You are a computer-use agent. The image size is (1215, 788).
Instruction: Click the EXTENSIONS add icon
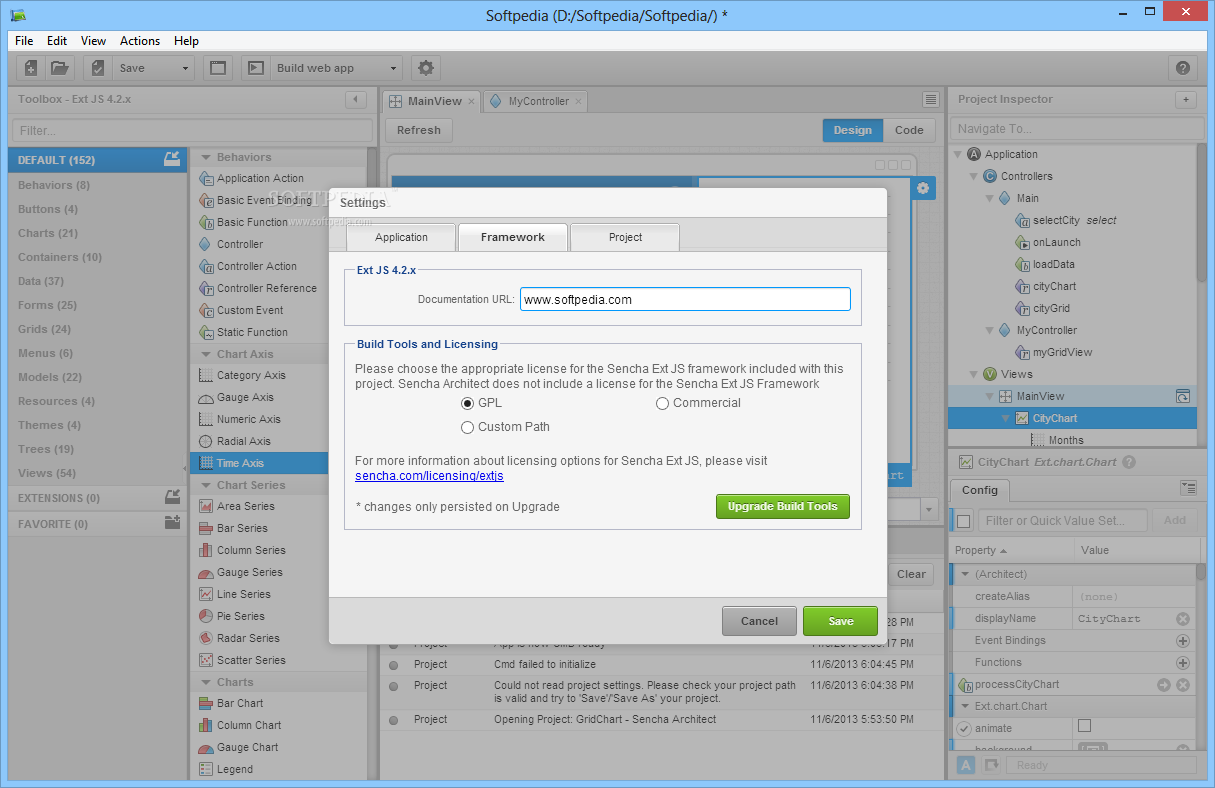[x=172, y=497]
